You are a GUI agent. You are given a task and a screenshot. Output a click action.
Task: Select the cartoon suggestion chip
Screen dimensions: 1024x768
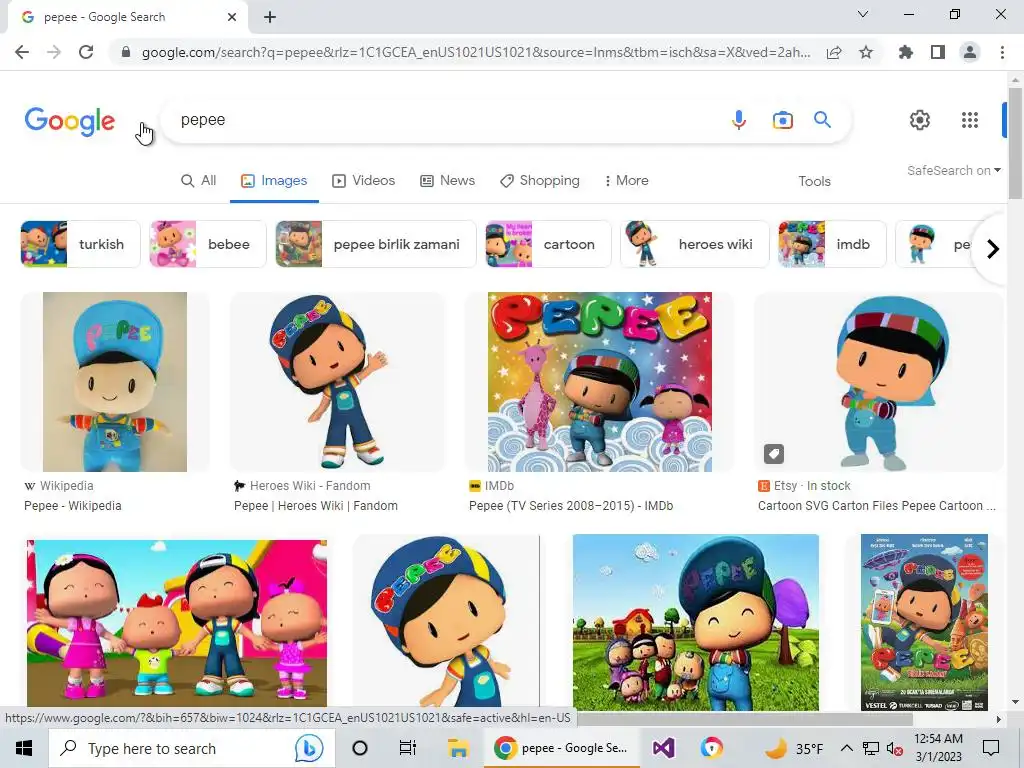[548, 244]
